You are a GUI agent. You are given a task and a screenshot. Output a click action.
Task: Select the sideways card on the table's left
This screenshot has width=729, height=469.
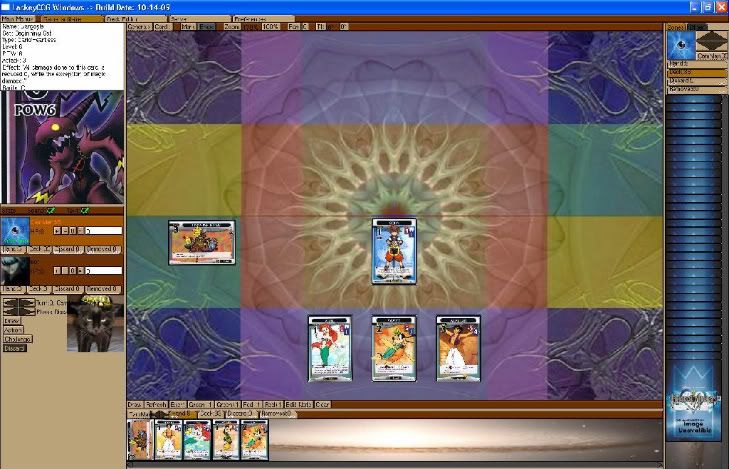pos(202,243)
